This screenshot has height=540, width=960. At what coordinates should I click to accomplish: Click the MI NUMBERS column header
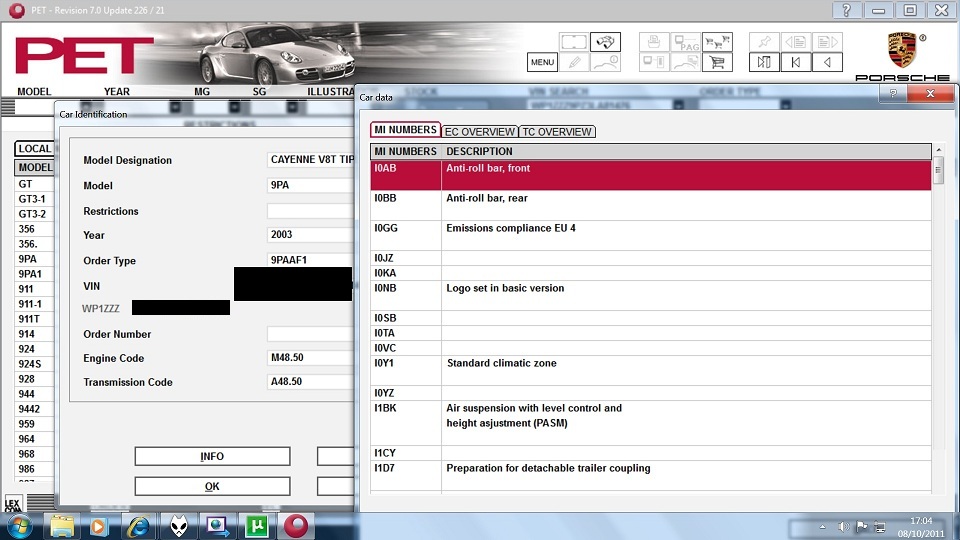(405, 151)
